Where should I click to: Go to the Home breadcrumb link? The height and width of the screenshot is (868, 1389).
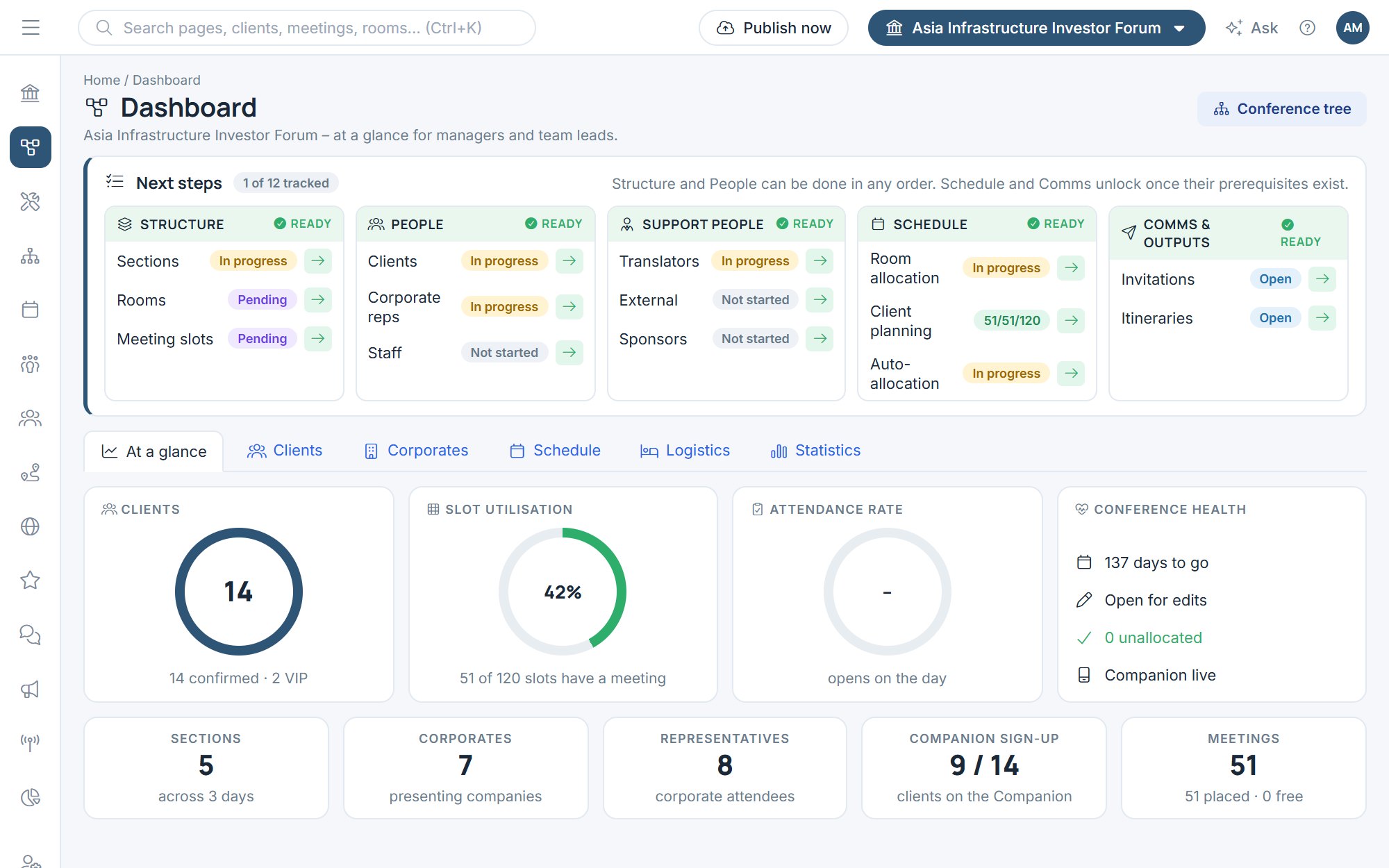click(x=101, y=80)
